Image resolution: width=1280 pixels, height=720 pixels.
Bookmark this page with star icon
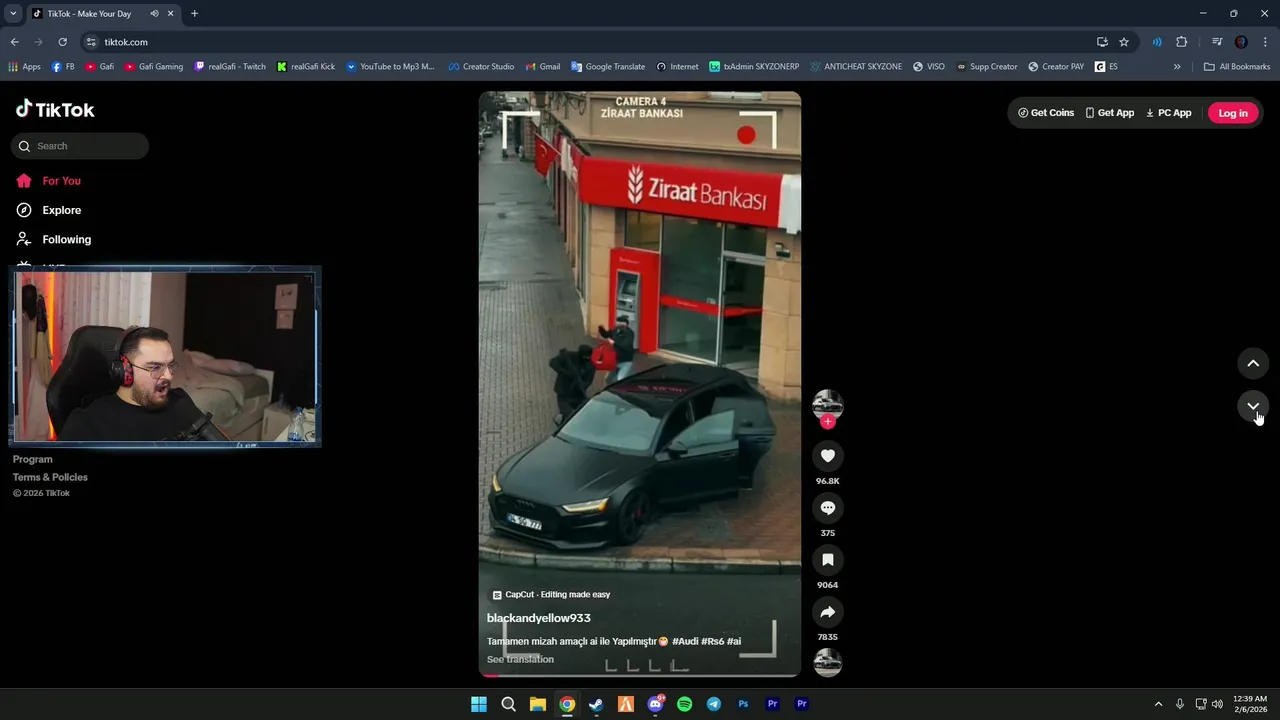tap(1124, 42)
